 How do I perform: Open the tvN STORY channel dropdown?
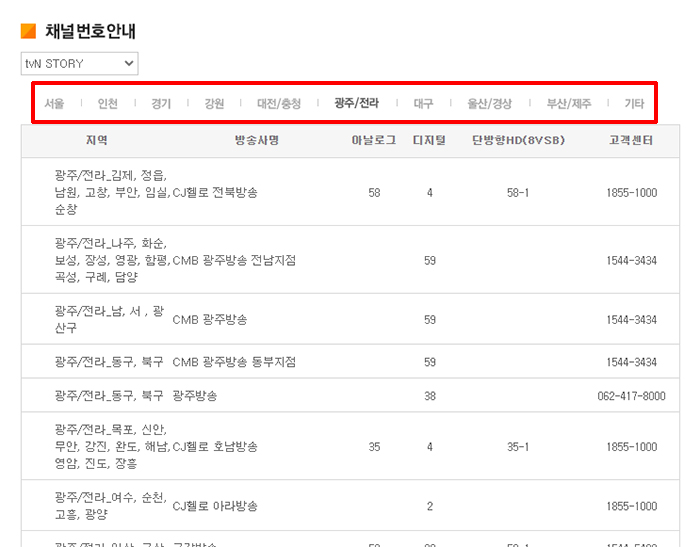79,63
